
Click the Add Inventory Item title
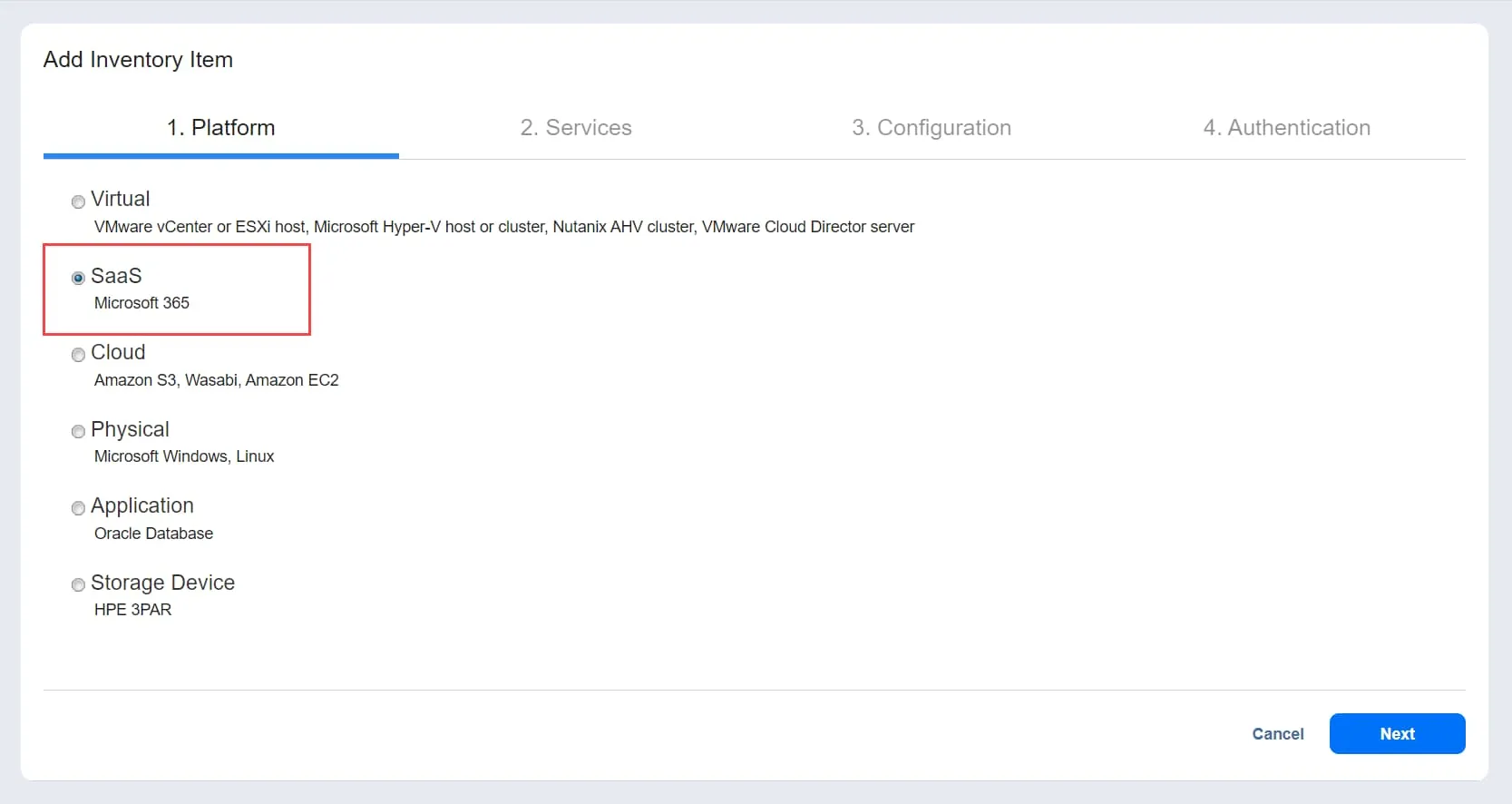point(138,60)
